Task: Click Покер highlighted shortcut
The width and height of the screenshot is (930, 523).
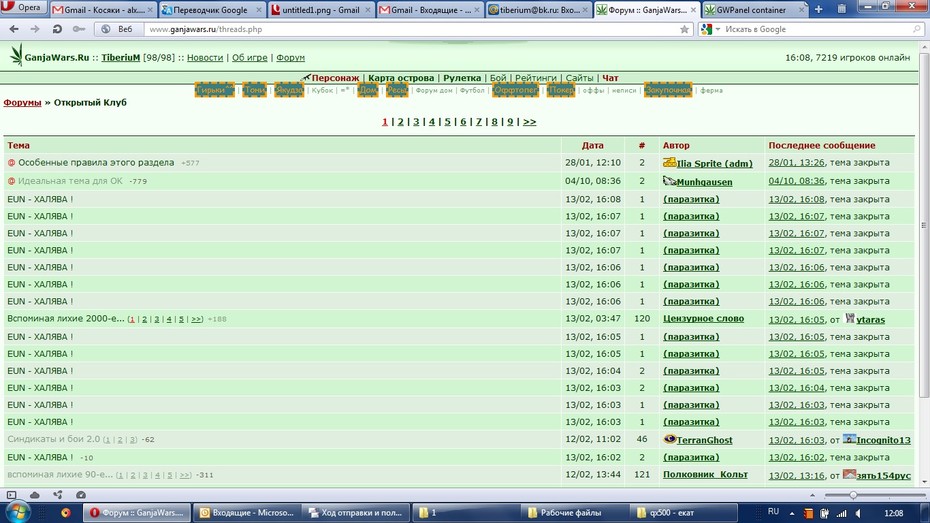Action: pos(560,90)
